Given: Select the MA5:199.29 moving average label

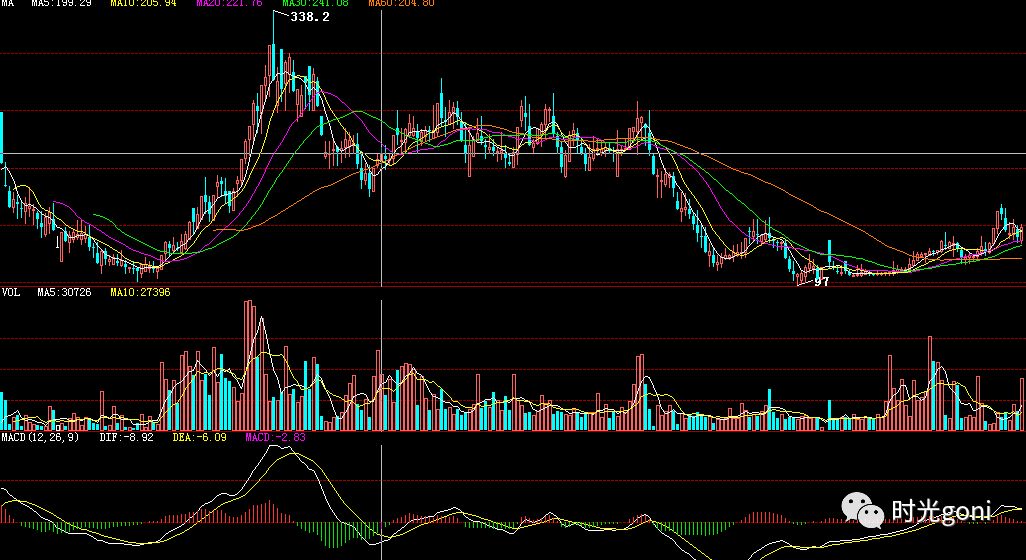Looking at the screenshot, I should pyautogui.click(x=62, y=4).
